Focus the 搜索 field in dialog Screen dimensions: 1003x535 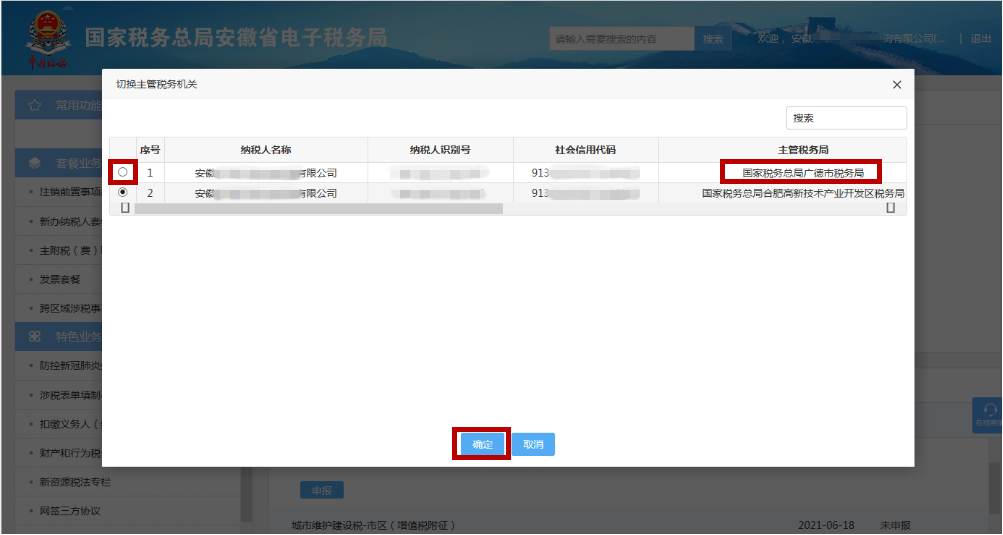pyautogui.click(x=846, y=118)
